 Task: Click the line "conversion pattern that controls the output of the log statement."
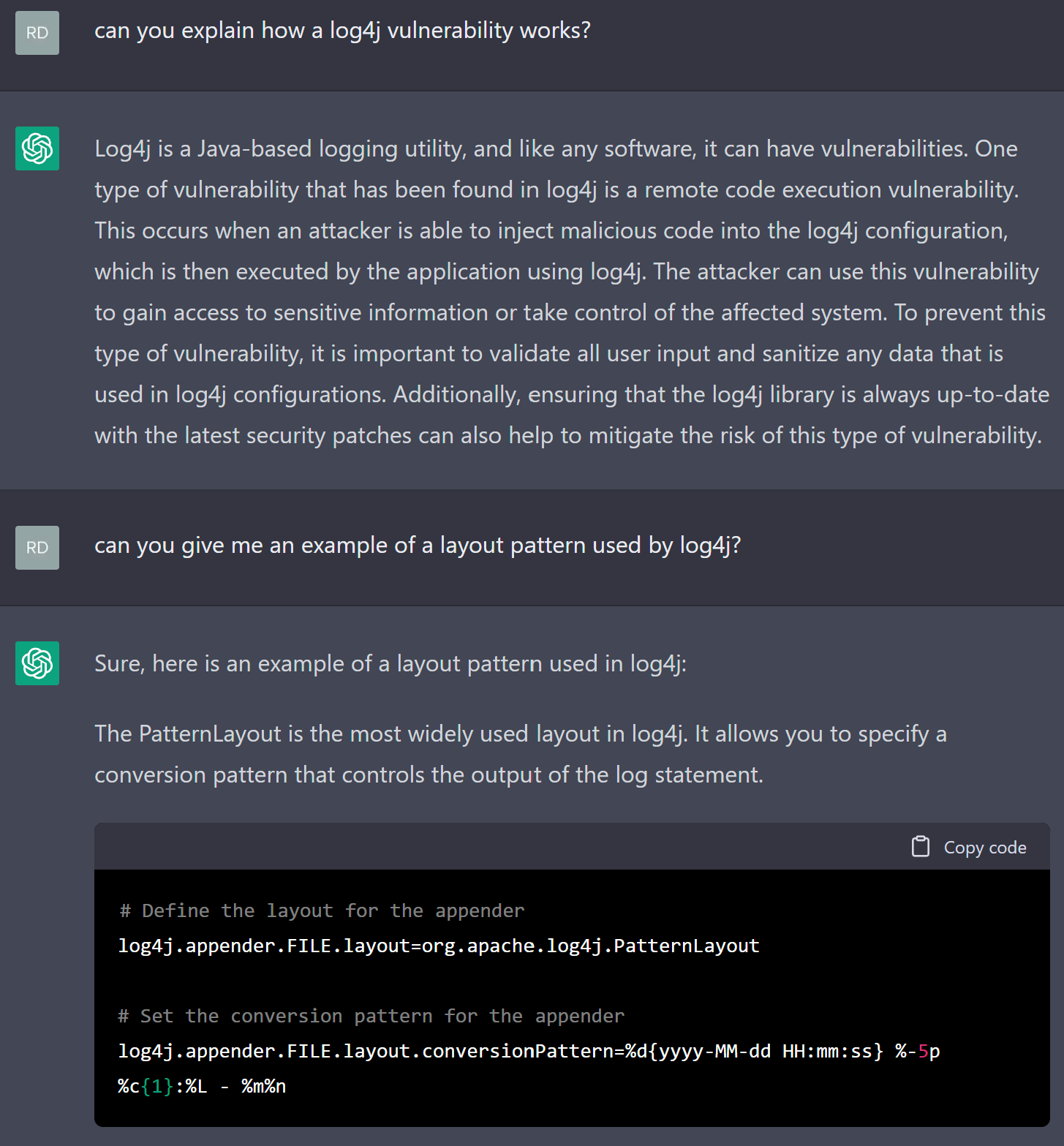click(x=429, y=775)
